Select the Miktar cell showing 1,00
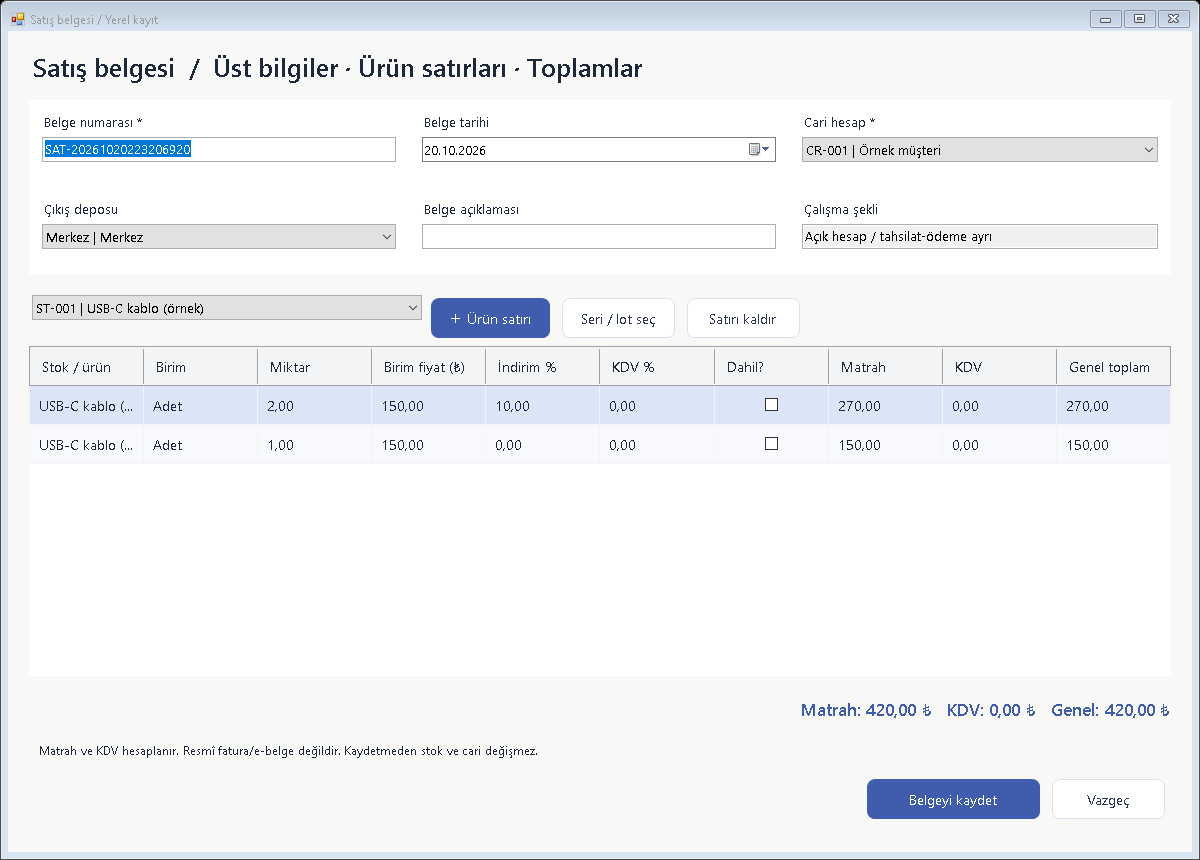This screenshot has height=860, width=1200. (x=314, y=445)
